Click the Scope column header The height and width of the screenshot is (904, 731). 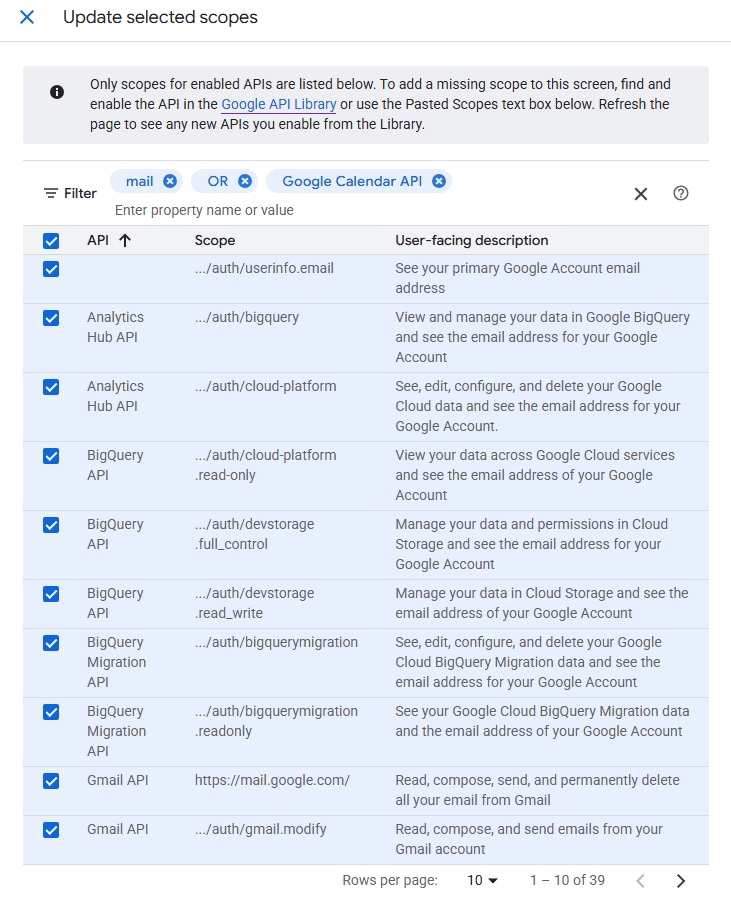pyautogui.click(x=214, y=240)
